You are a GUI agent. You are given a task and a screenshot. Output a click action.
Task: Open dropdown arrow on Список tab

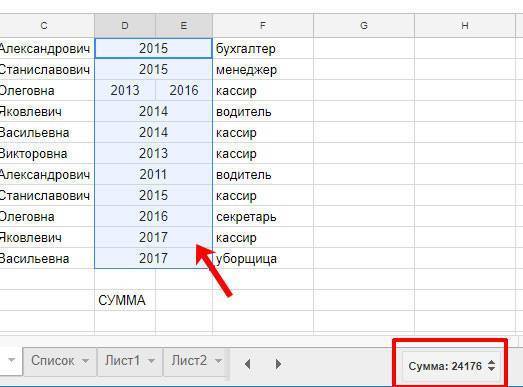click(x=86, y=361)
